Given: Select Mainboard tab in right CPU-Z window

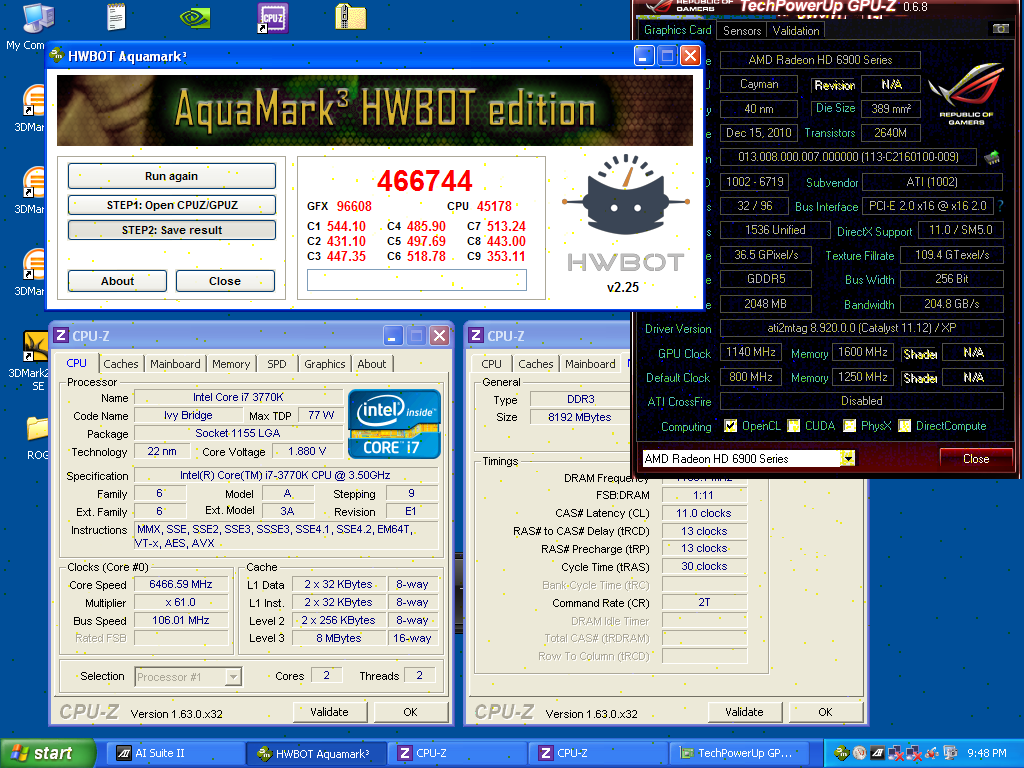Looking at the screenshot, I should pyautogui.click(x=590, y=364).
